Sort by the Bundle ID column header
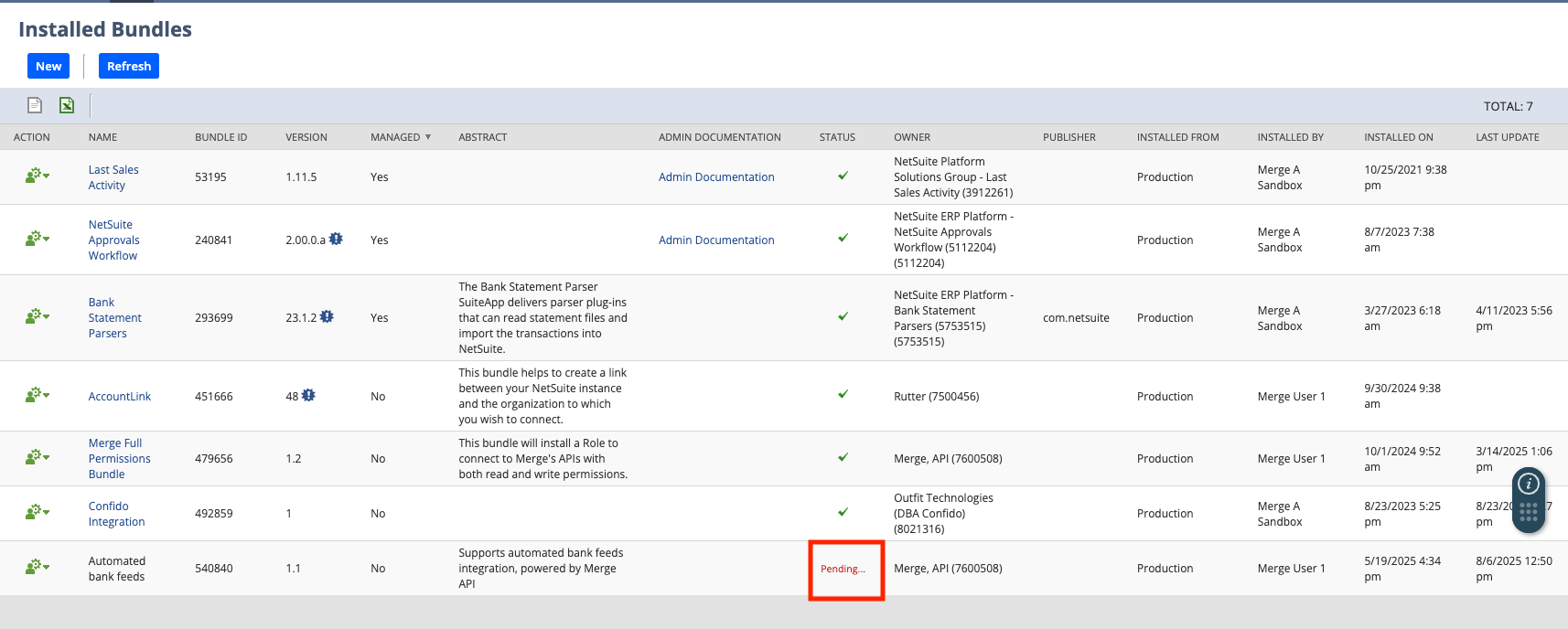1568x629 pixels. (220, 137)
